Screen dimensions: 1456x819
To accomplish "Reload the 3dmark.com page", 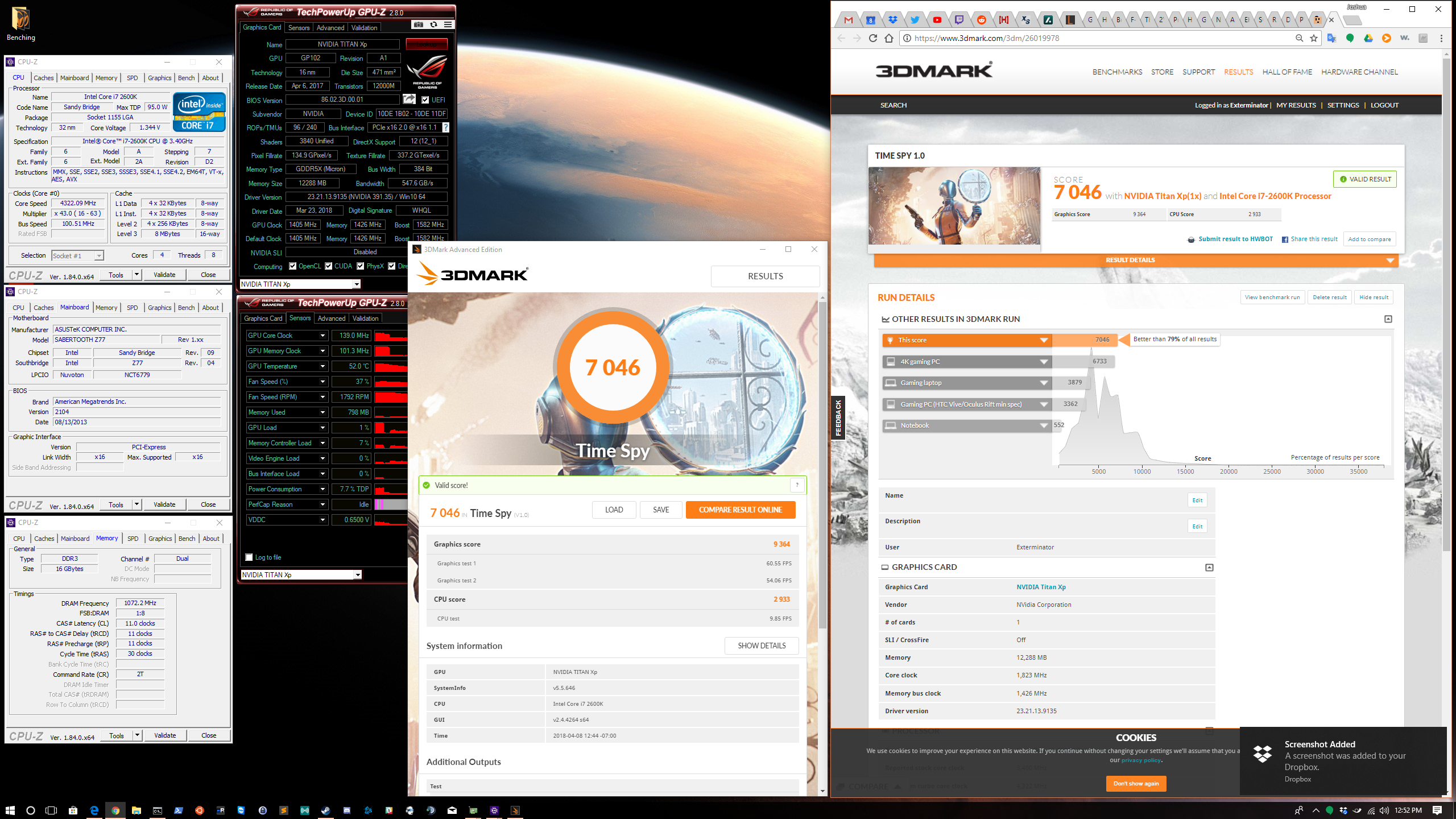I will 873,38.
